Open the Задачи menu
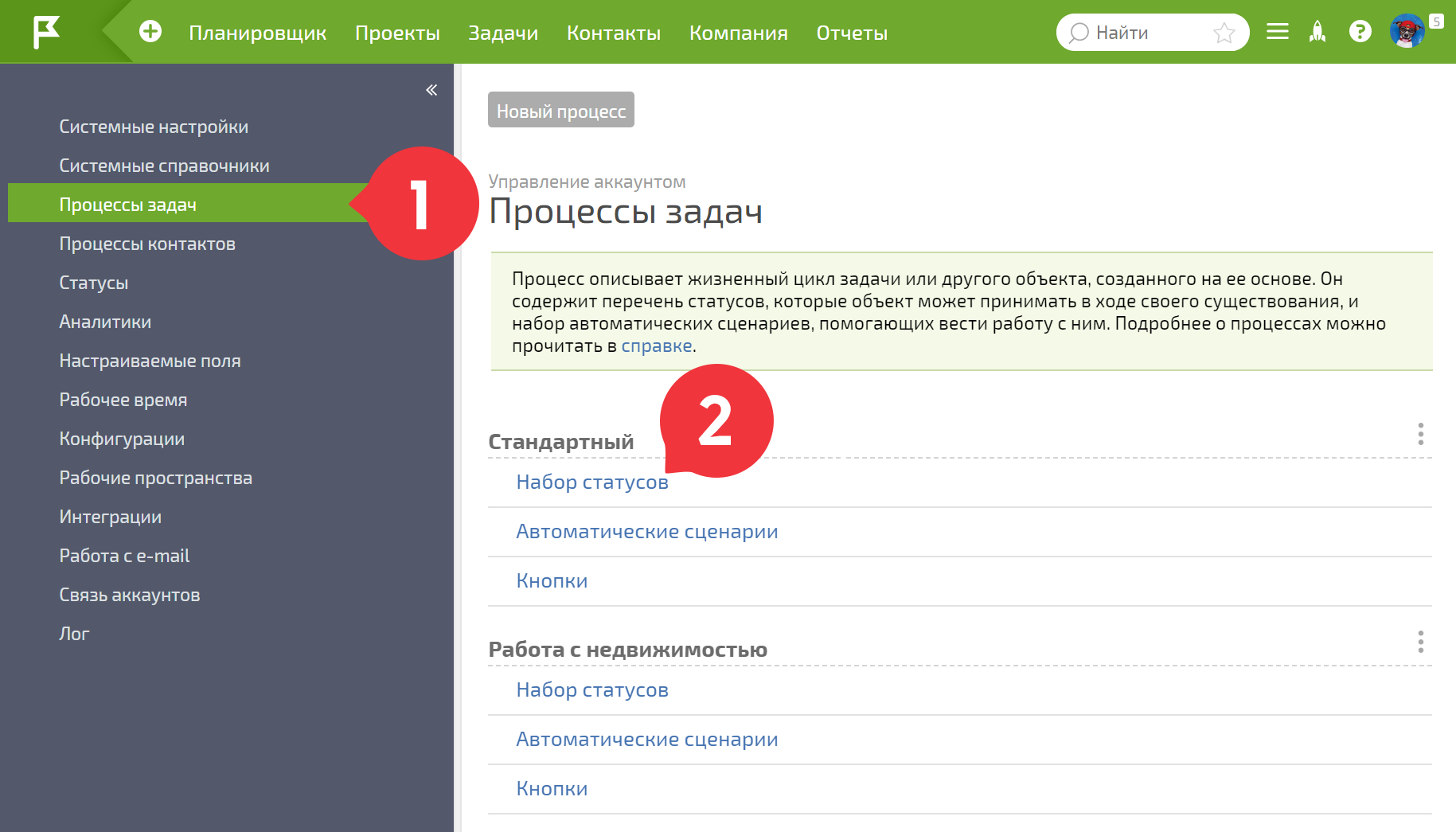The width and height of the screenshot is (1456, 832). [503, 33]
